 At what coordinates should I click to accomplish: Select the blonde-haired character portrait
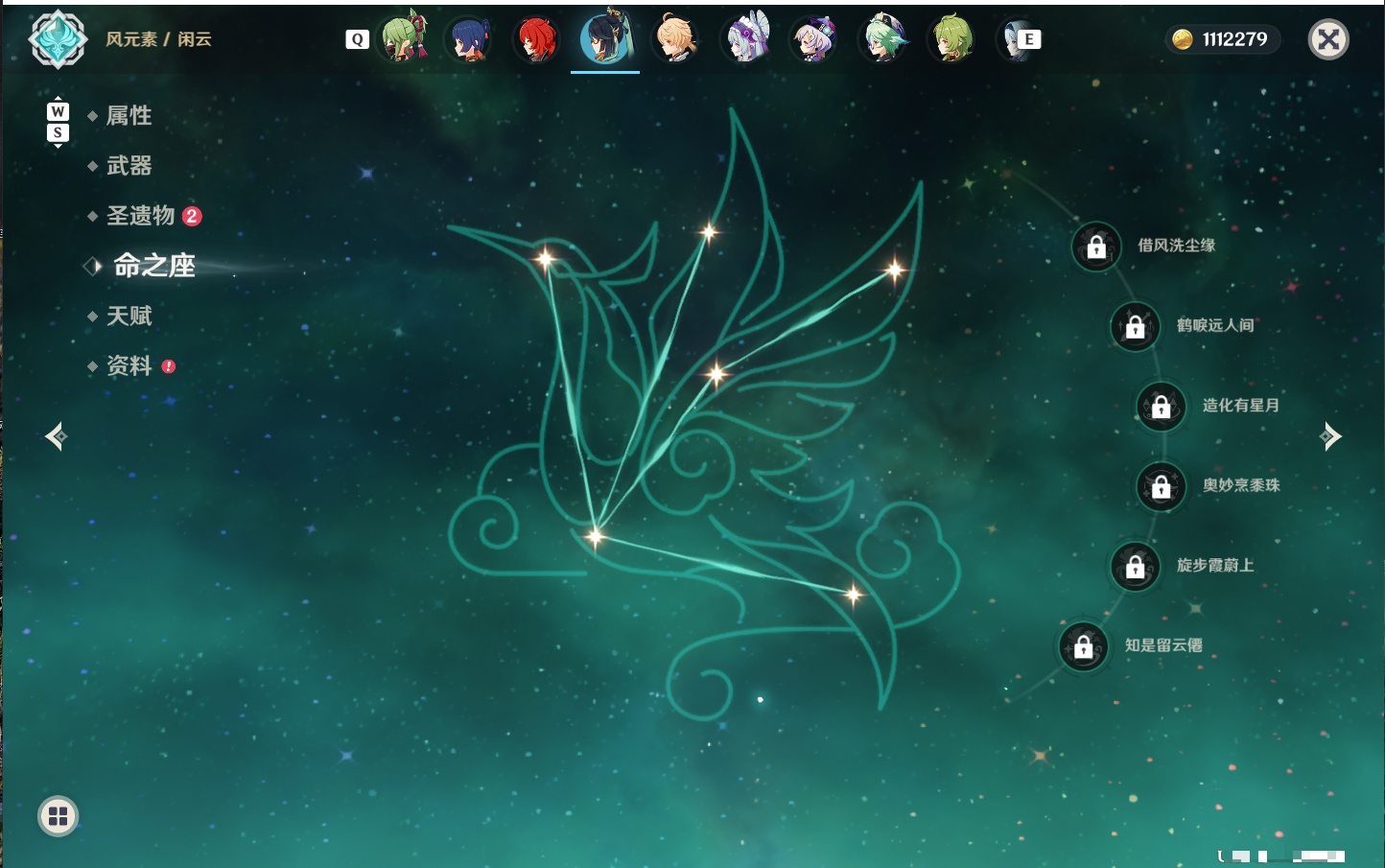[x=676, y=39]
